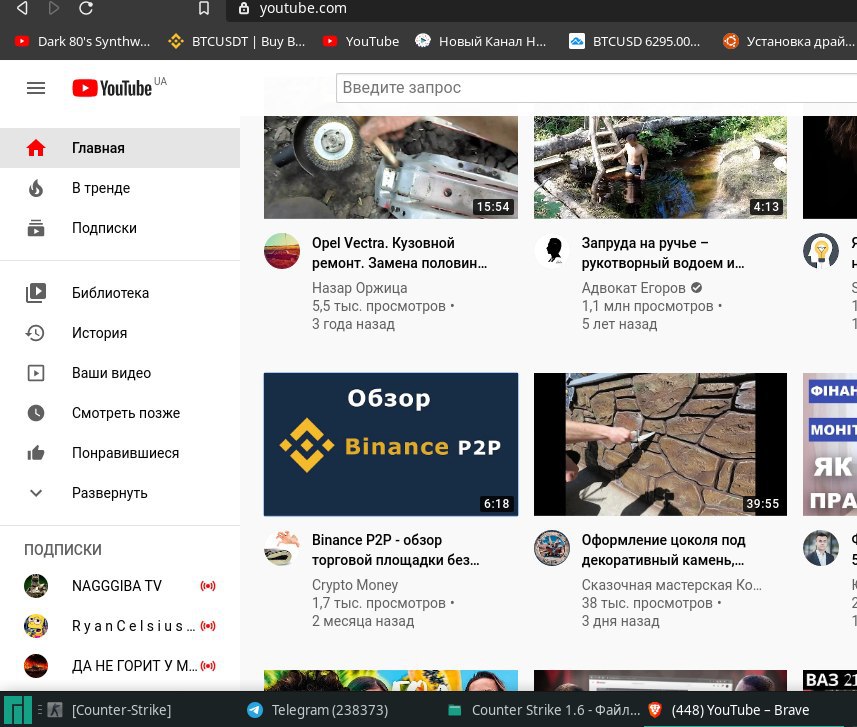
Task: Switch to [Counter-Strike] taskbar window
Action: point(110,710)
